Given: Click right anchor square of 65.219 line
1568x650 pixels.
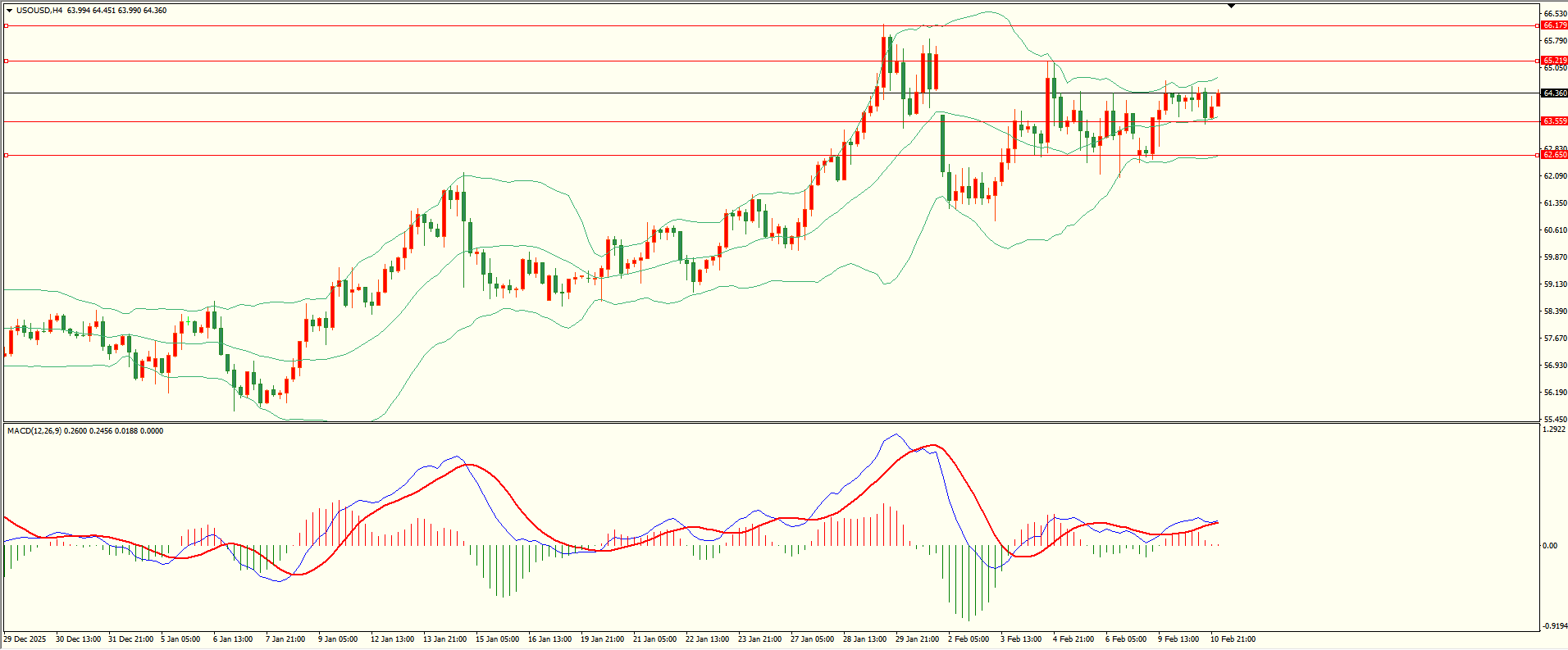Looking at the screenshot, I should pos(1536,61).
